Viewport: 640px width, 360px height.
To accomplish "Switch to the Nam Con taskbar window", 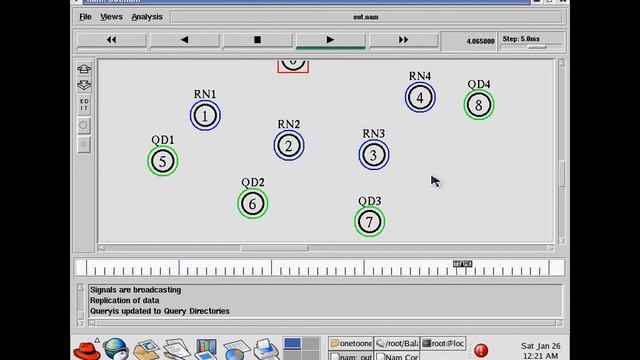I will point(397,356).
